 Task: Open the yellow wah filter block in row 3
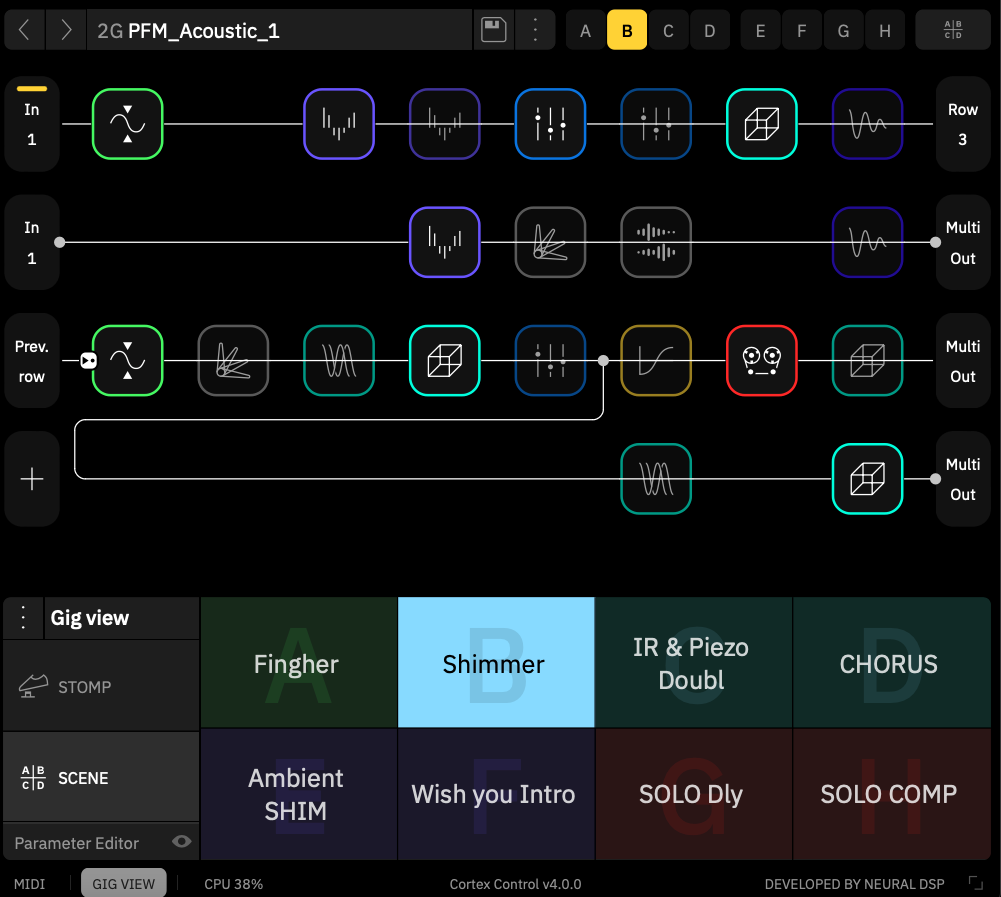[655, 361]
